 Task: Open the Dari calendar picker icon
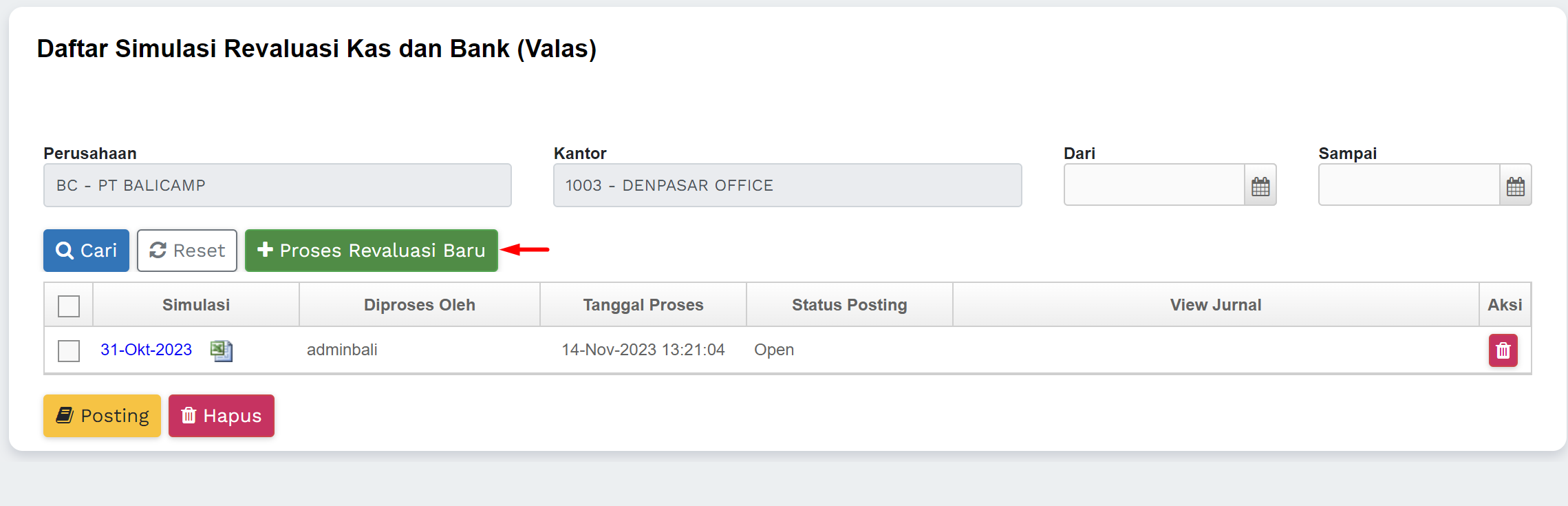point(1260,186)
